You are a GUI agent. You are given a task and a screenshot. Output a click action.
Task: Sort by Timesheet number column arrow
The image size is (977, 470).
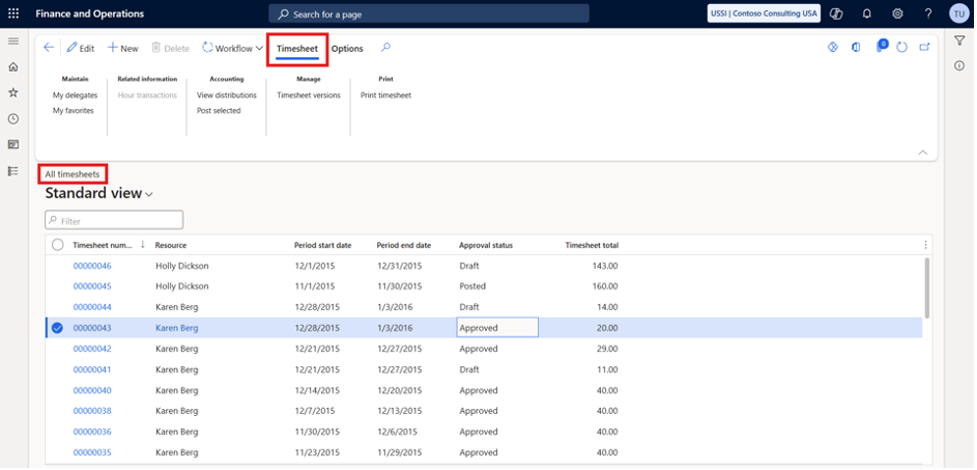142,245
